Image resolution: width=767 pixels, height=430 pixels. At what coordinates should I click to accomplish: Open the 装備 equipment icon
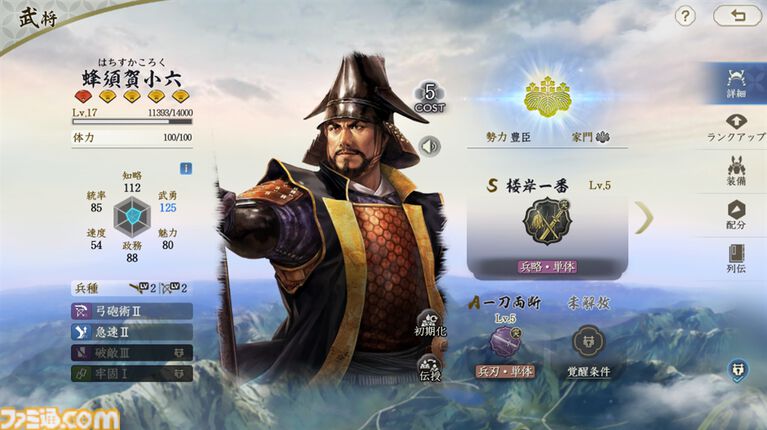[x=736, y=171]
